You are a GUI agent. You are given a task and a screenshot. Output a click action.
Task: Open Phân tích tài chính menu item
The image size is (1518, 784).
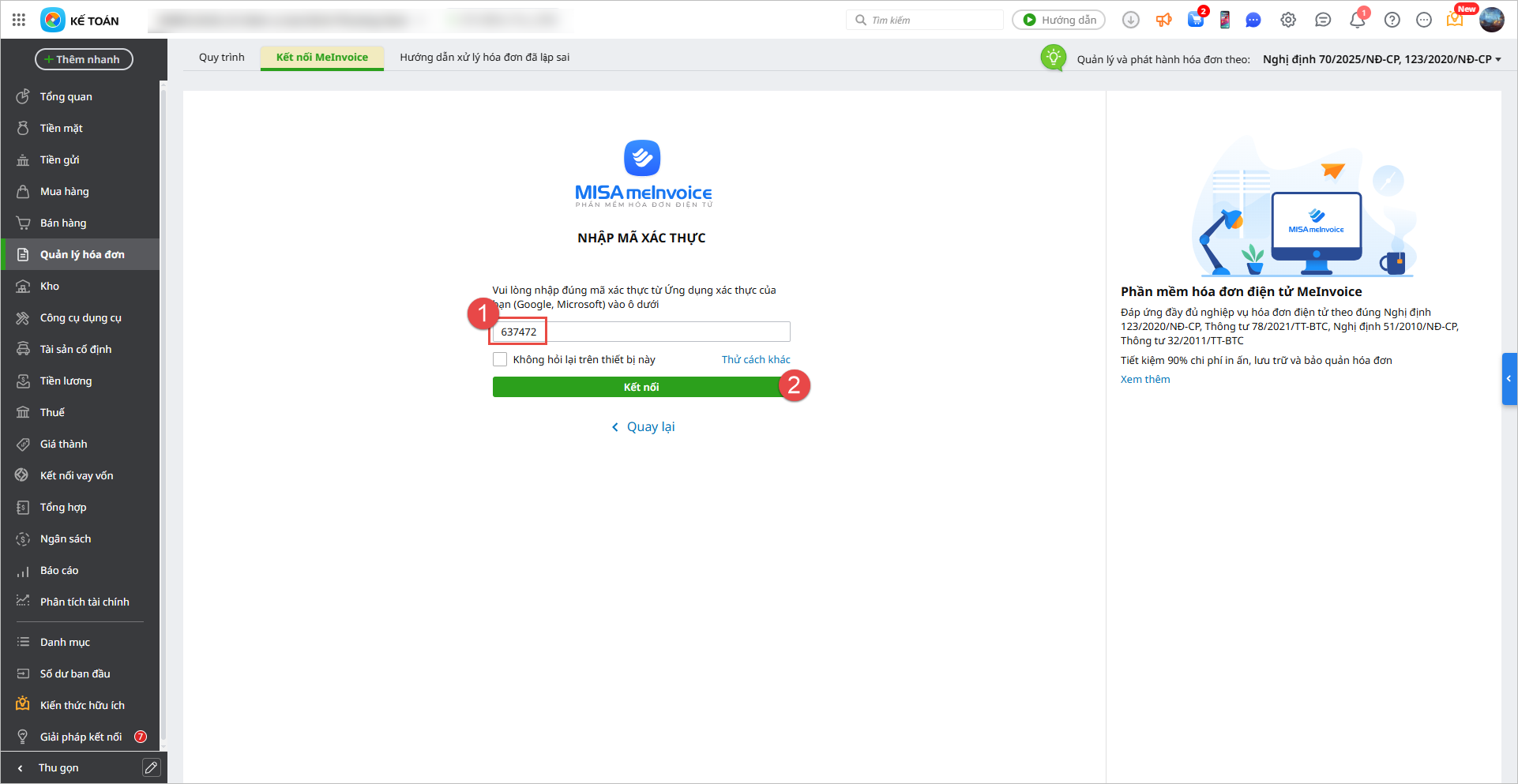pyautogui.click(x=81, y=602)
